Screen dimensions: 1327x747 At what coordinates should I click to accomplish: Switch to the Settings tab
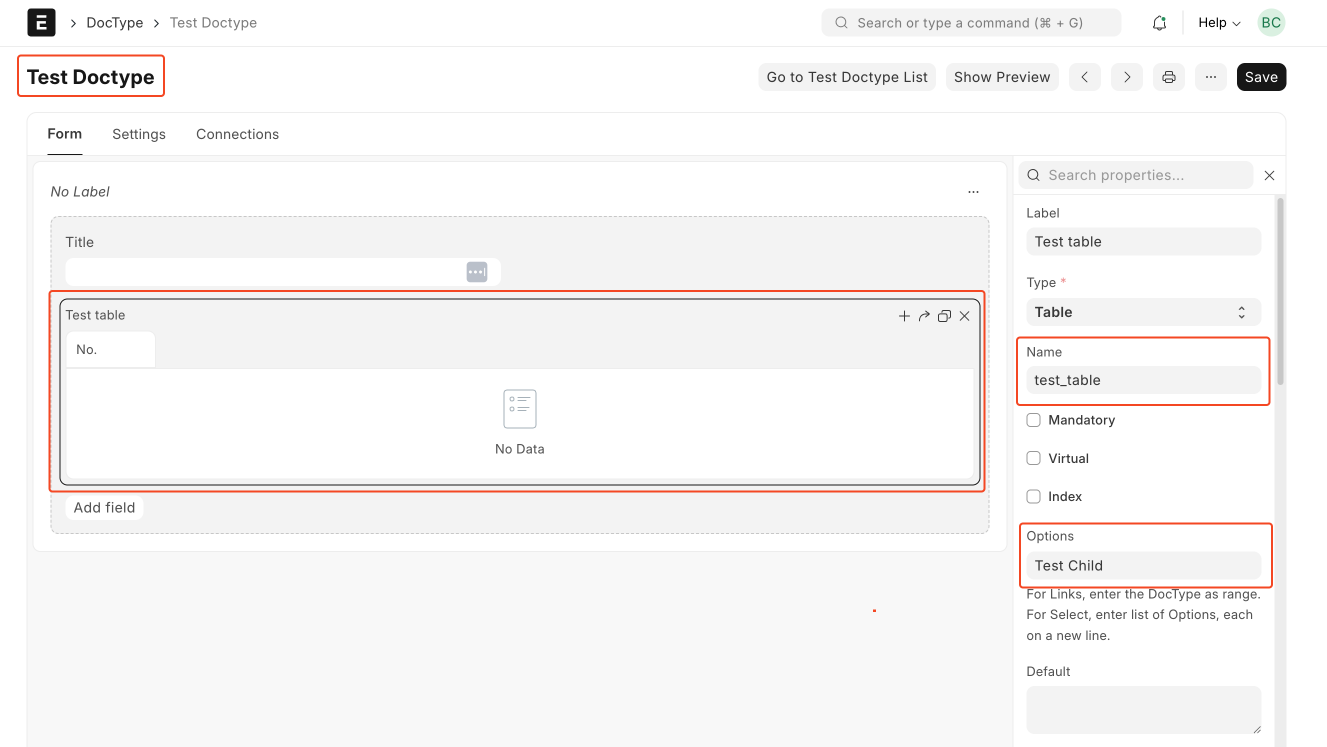pyautogui.click(x=139, y=134)
